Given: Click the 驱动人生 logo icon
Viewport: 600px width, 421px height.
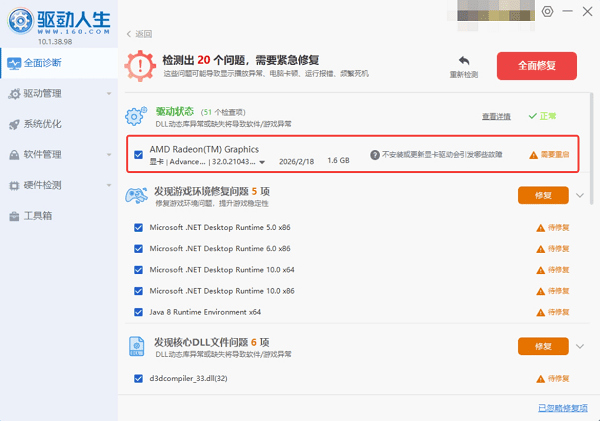Looking at the screenshot, I should pos(21,21).
